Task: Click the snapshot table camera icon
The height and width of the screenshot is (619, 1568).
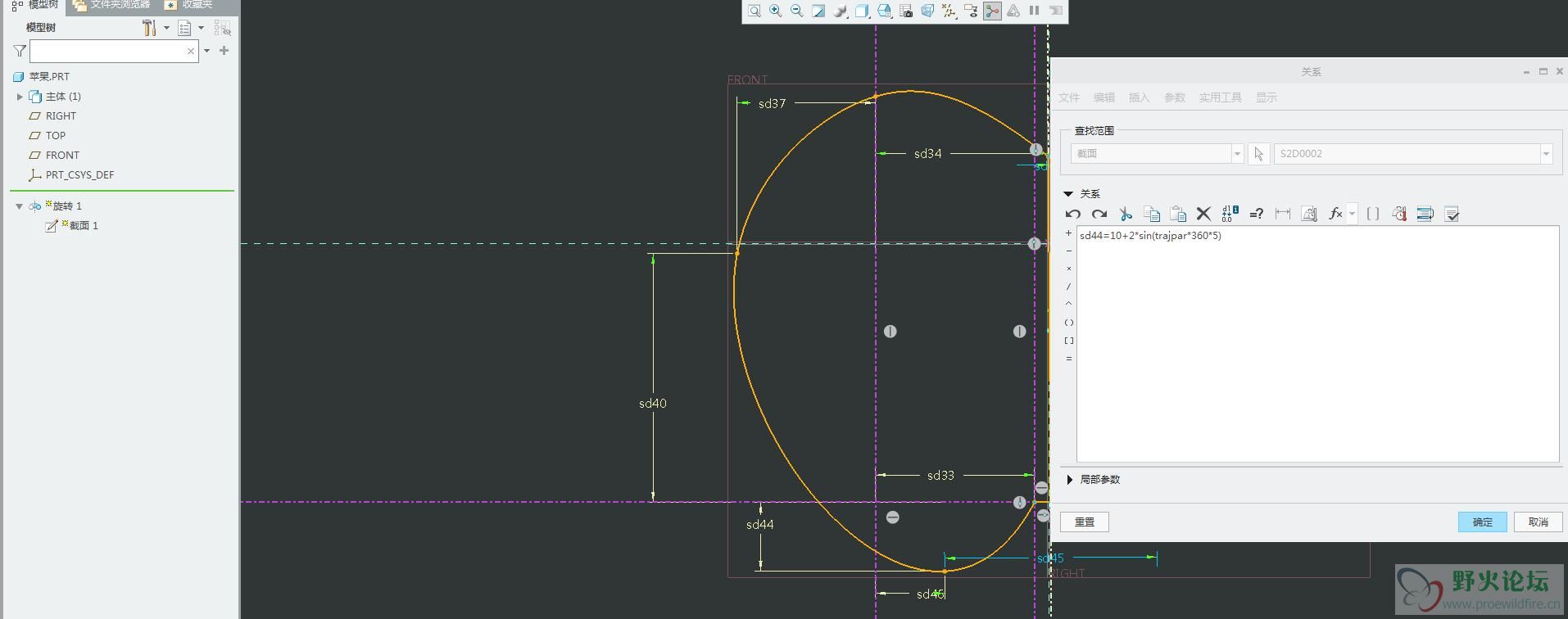Action: 906,11
